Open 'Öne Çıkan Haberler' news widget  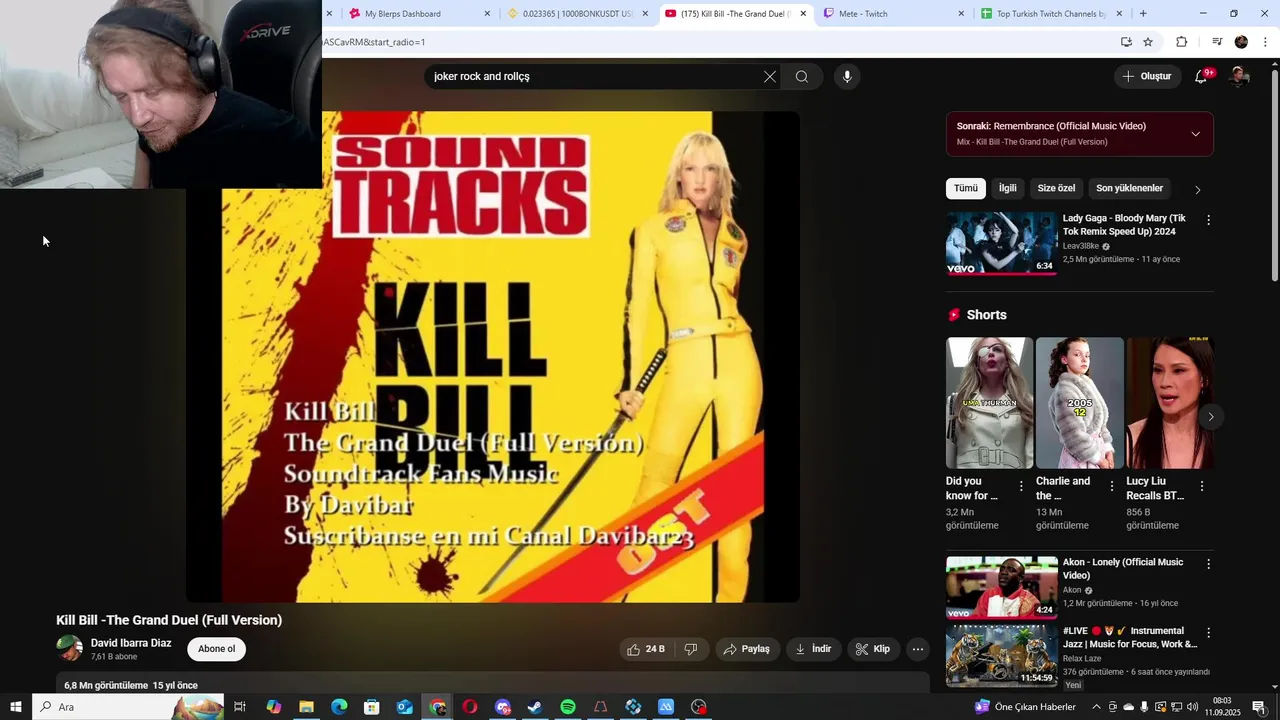[x=1026, y=707]
